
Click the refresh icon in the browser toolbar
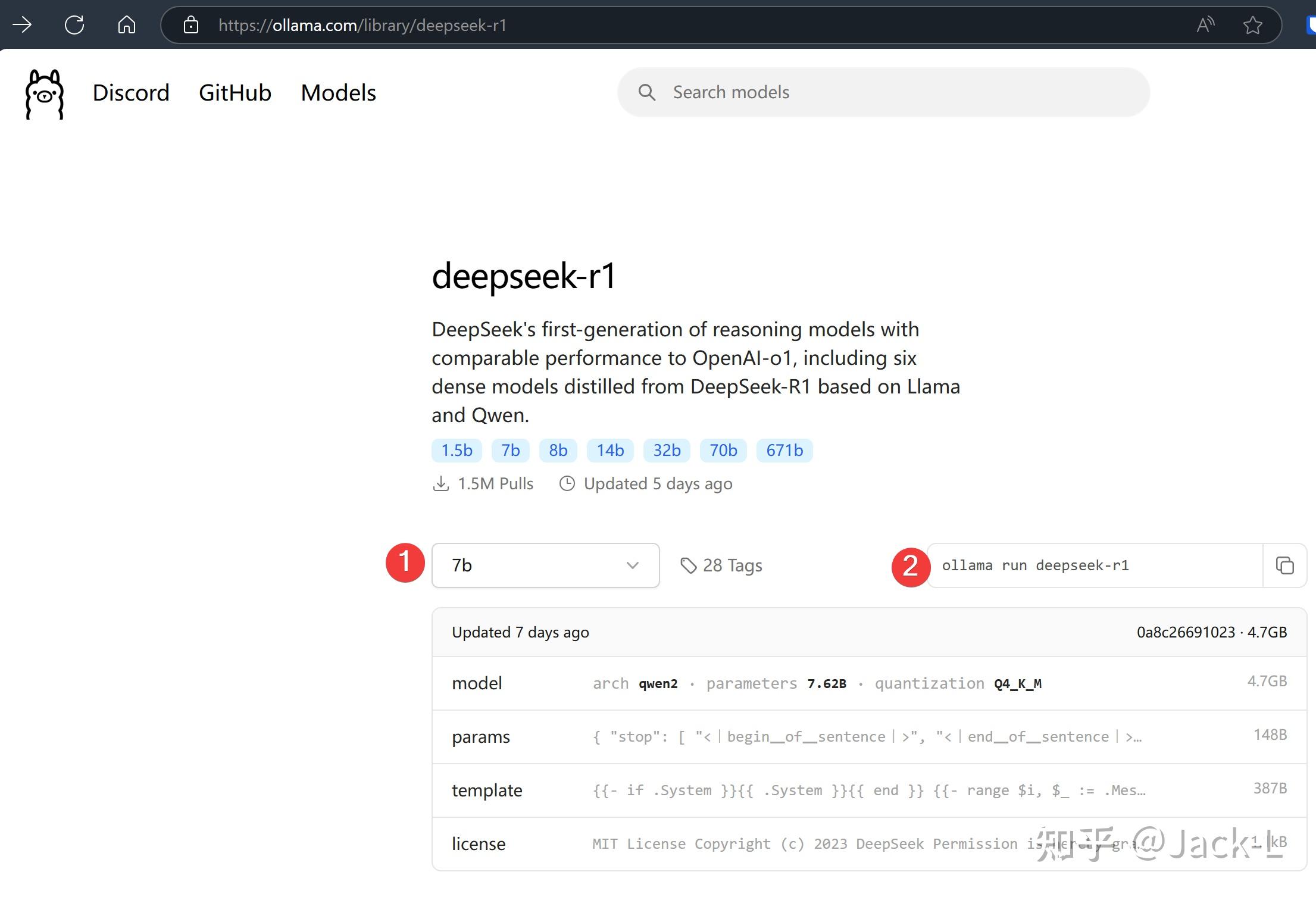(74, 25)
